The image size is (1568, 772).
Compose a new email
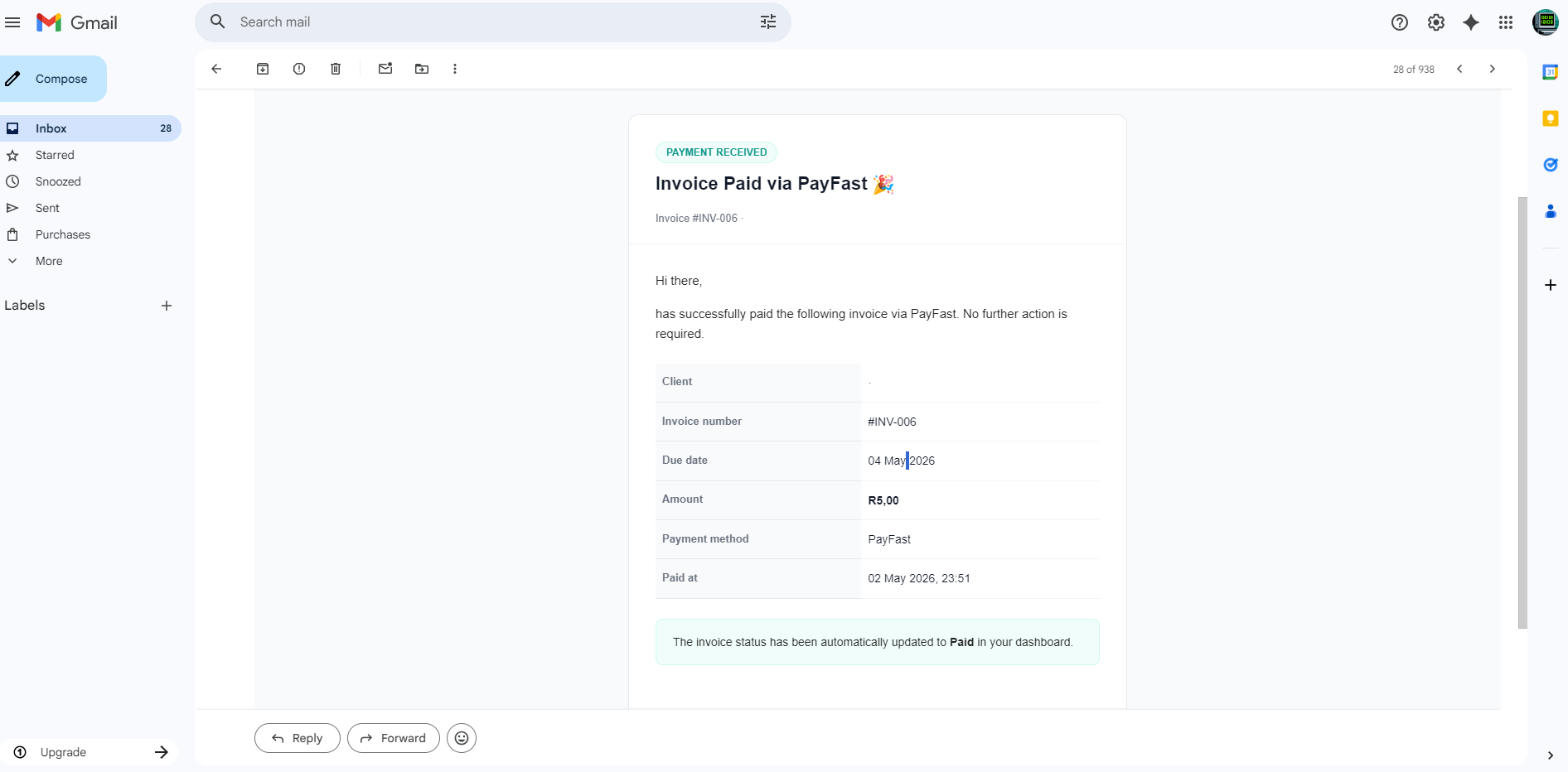coord(53,79)
